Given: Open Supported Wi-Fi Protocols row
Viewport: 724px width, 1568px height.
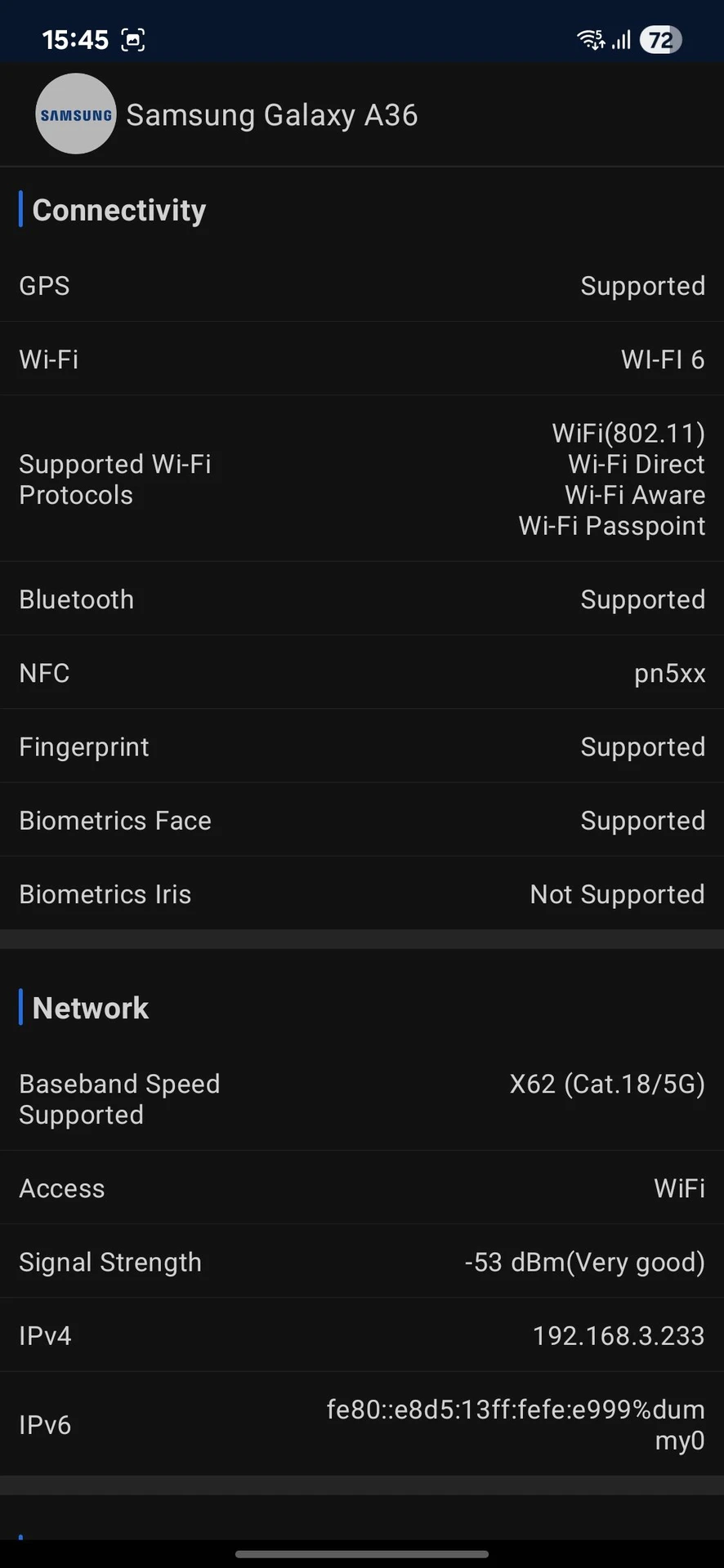Looking at the screenshot, I should pos(362,479).
